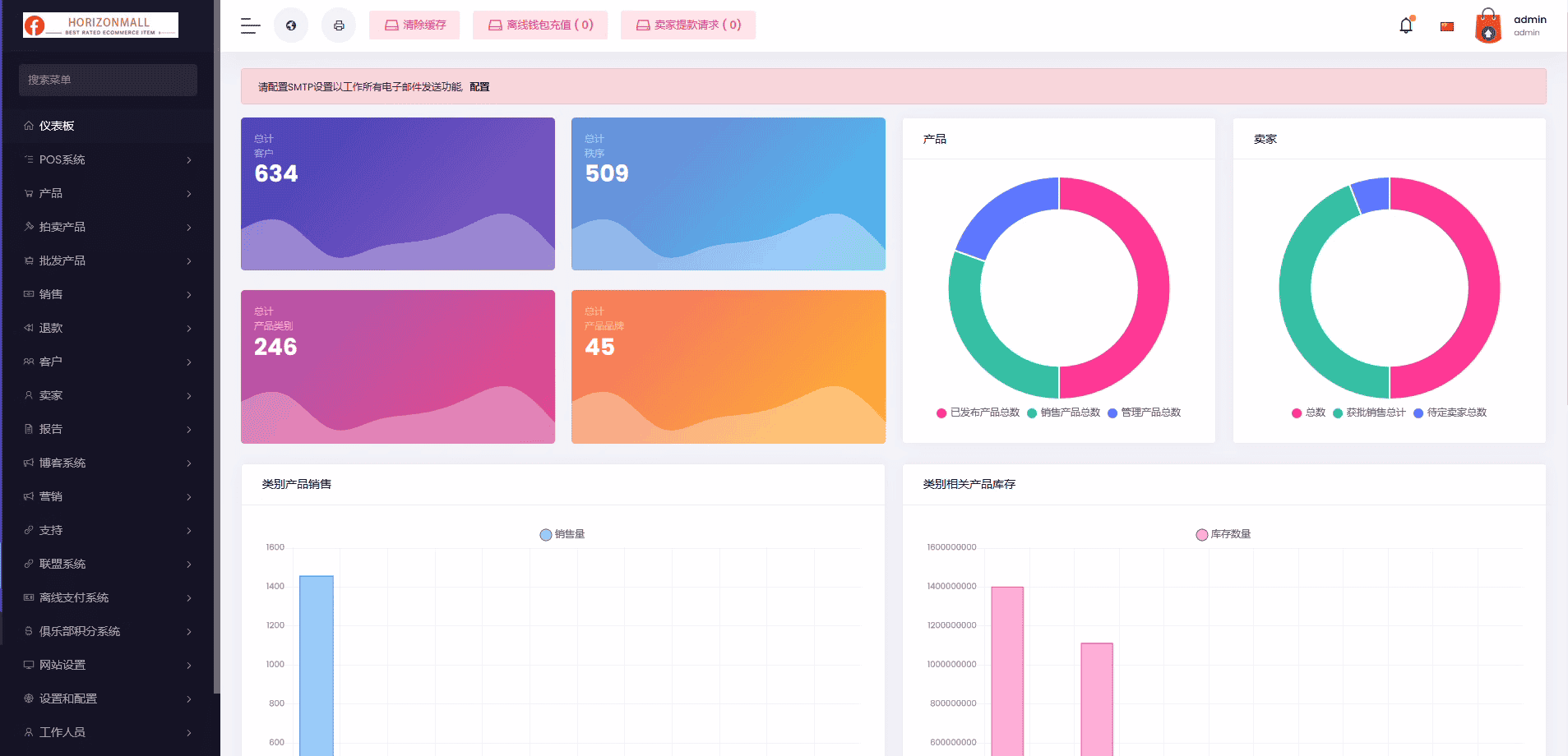Toggle the hamburger sidebar menu icon
This screenshot has width=1568, height=756.
251,25
